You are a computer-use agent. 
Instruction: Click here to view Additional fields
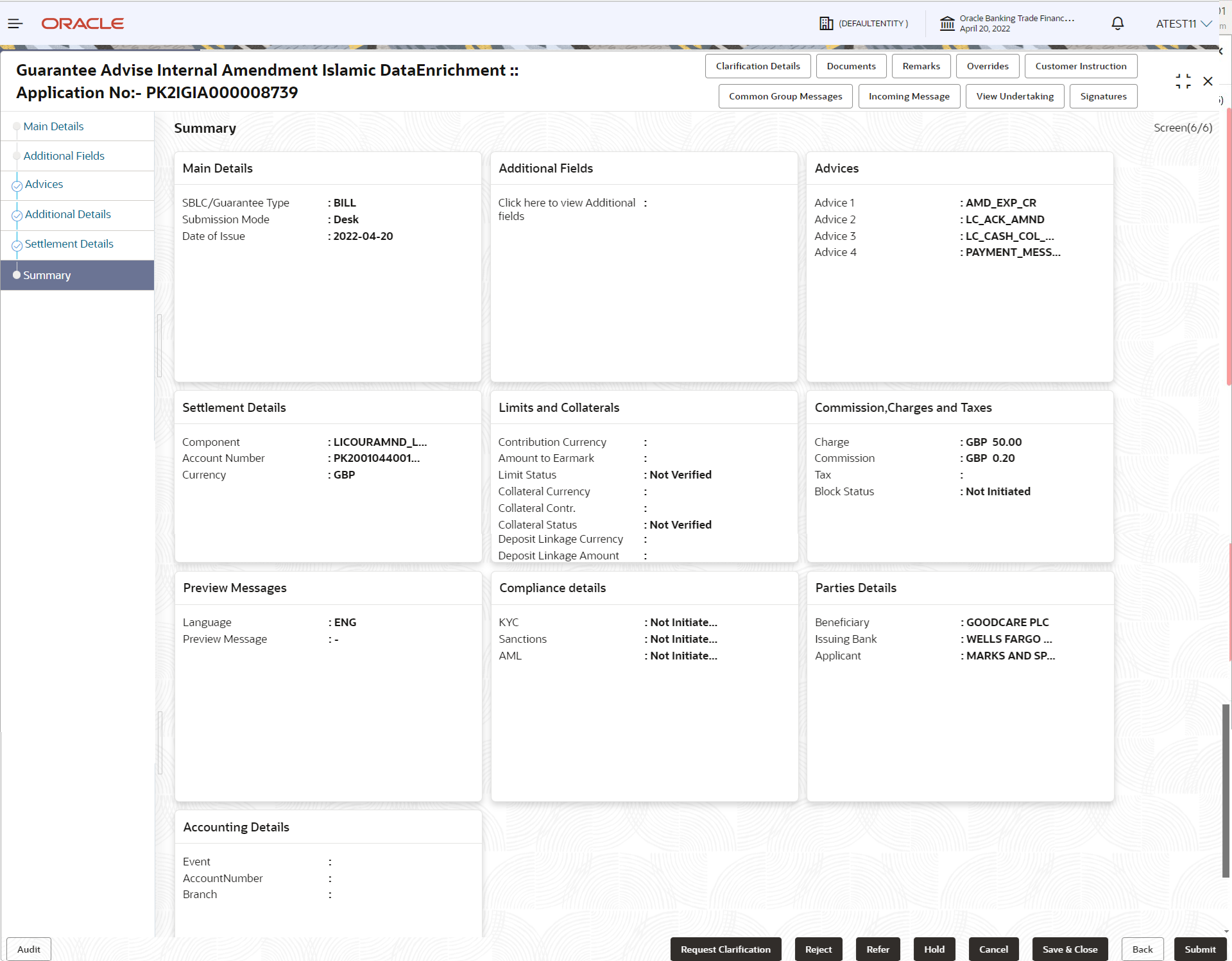point(567,208)
